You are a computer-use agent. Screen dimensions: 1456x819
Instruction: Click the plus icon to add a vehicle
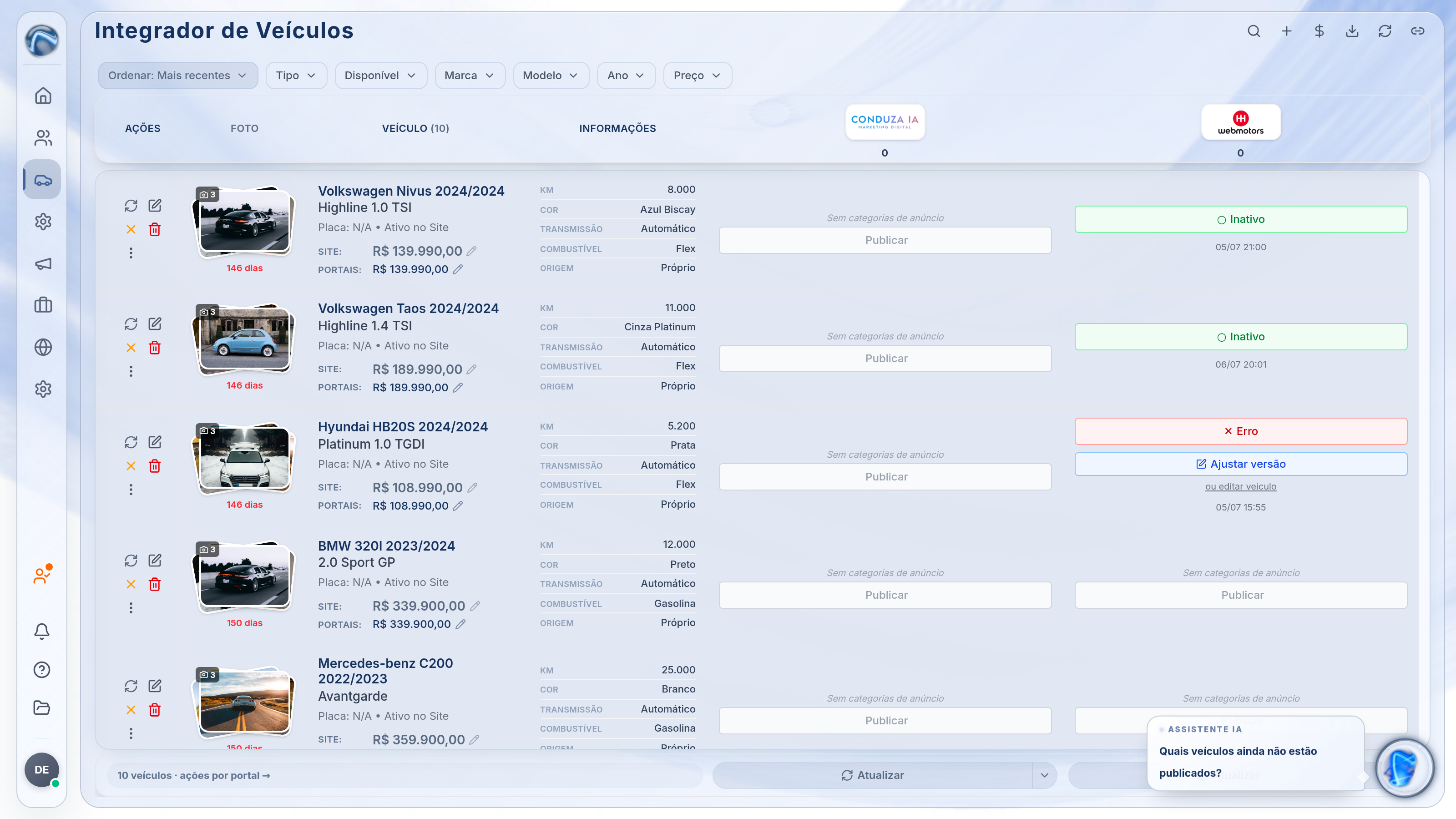[x=1286, y=31]
